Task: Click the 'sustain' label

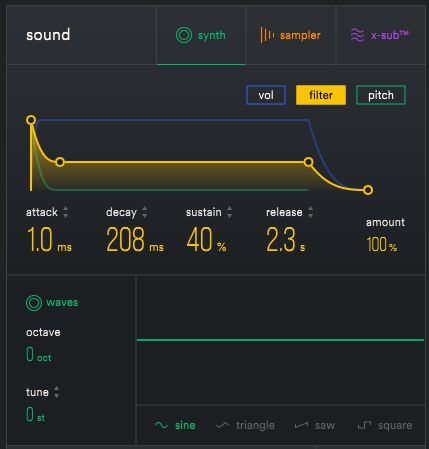Action: tap(204, 212)
